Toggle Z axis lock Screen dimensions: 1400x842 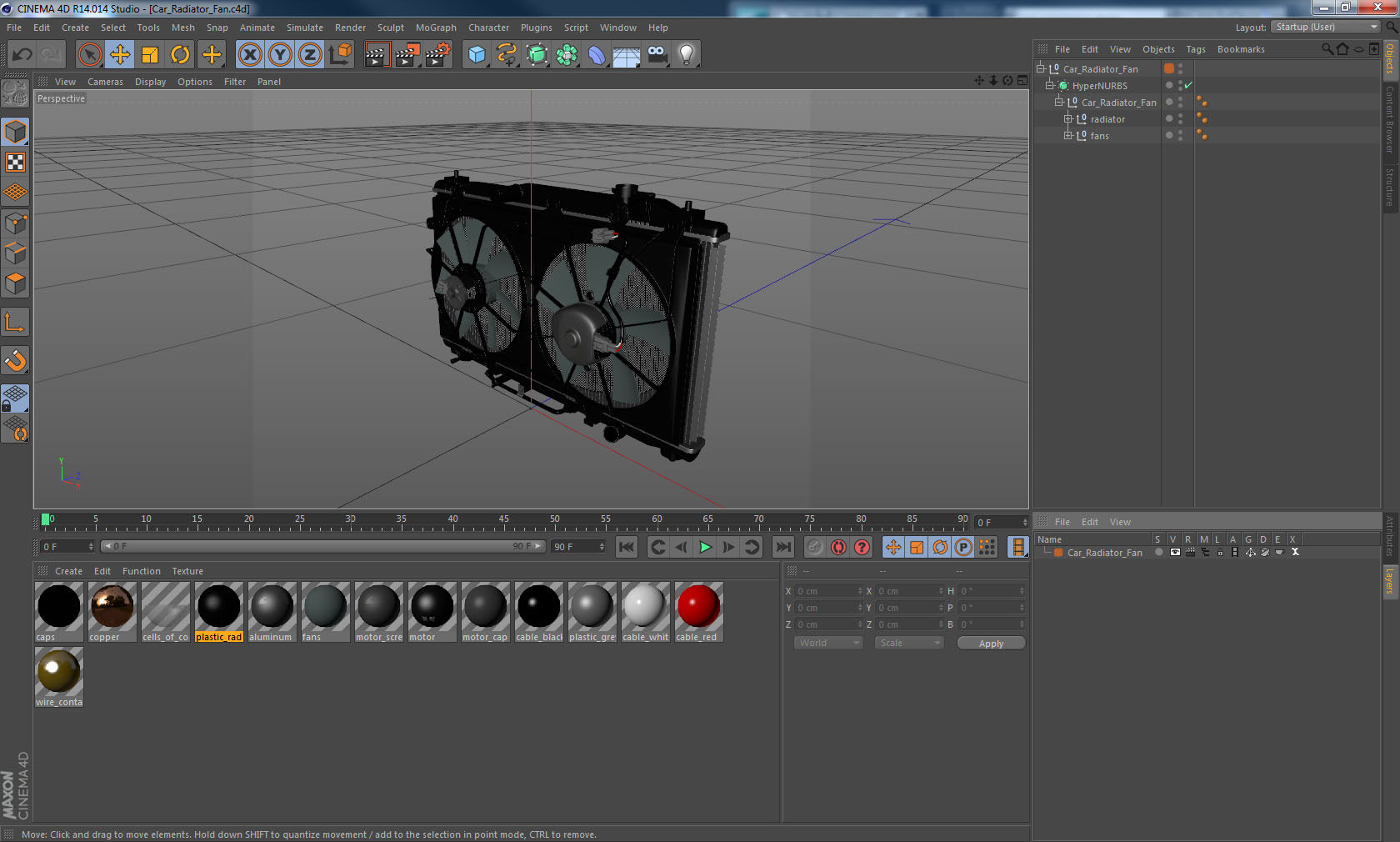tap(310, 55)
